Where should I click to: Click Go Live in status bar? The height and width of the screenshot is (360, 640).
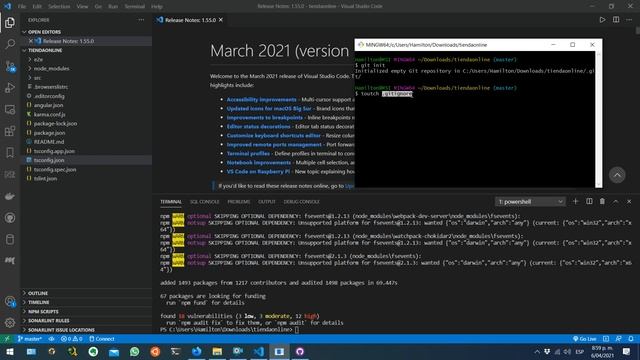pyautogui.click(x=585, y=339)
